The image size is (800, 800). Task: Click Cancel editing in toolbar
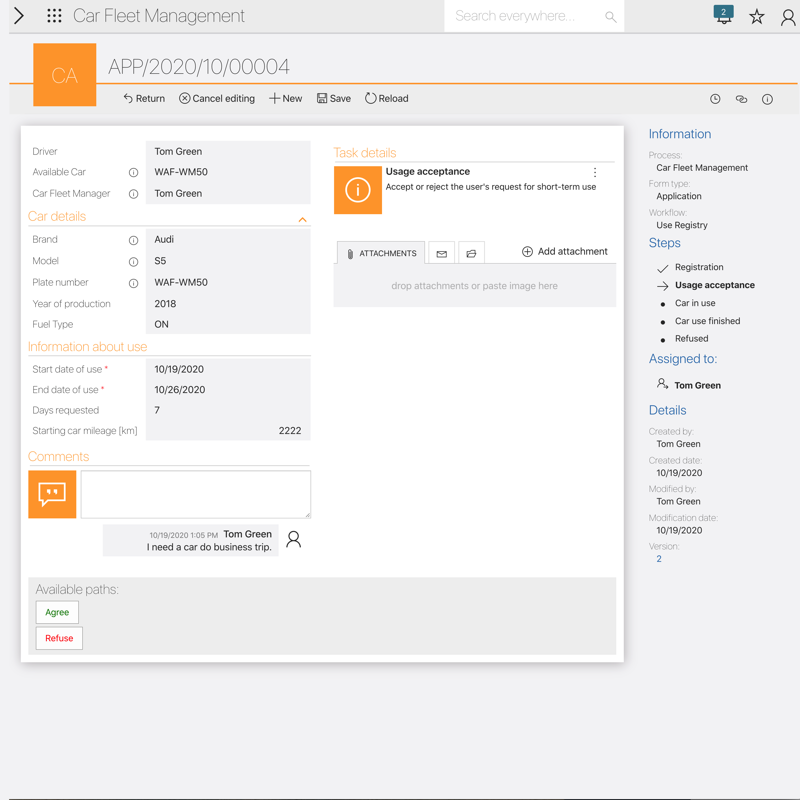[216, 99]
